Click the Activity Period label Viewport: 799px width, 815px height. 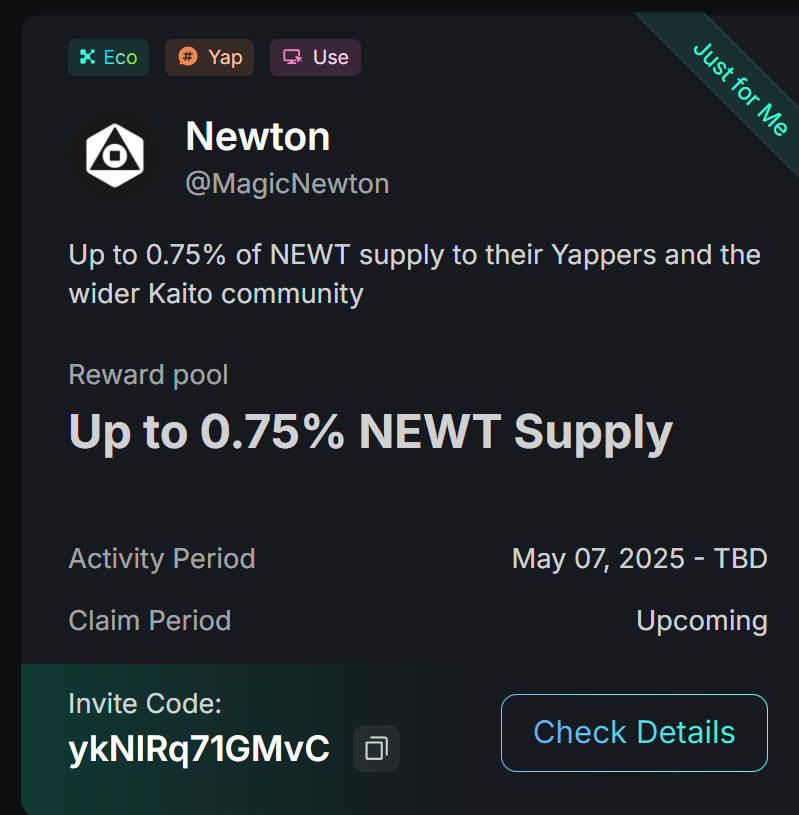coord(162,559)
